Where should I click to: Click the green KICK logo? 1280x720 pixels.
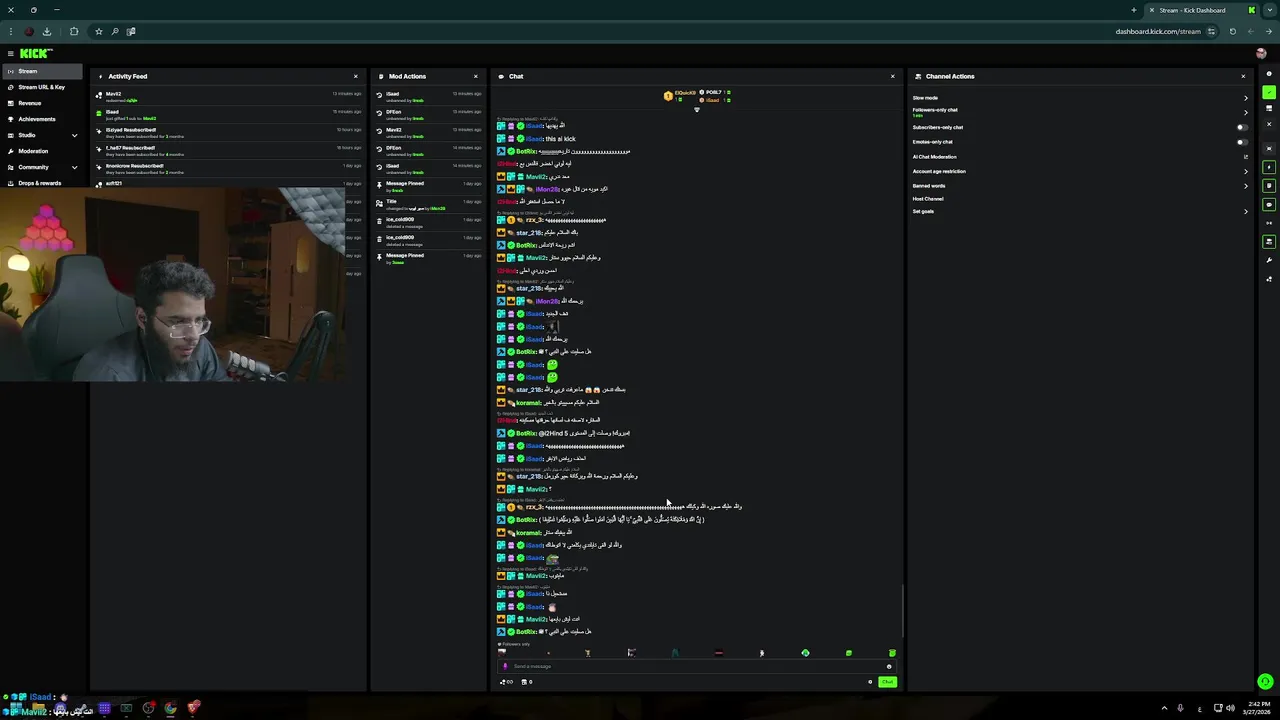click(35, 53)
